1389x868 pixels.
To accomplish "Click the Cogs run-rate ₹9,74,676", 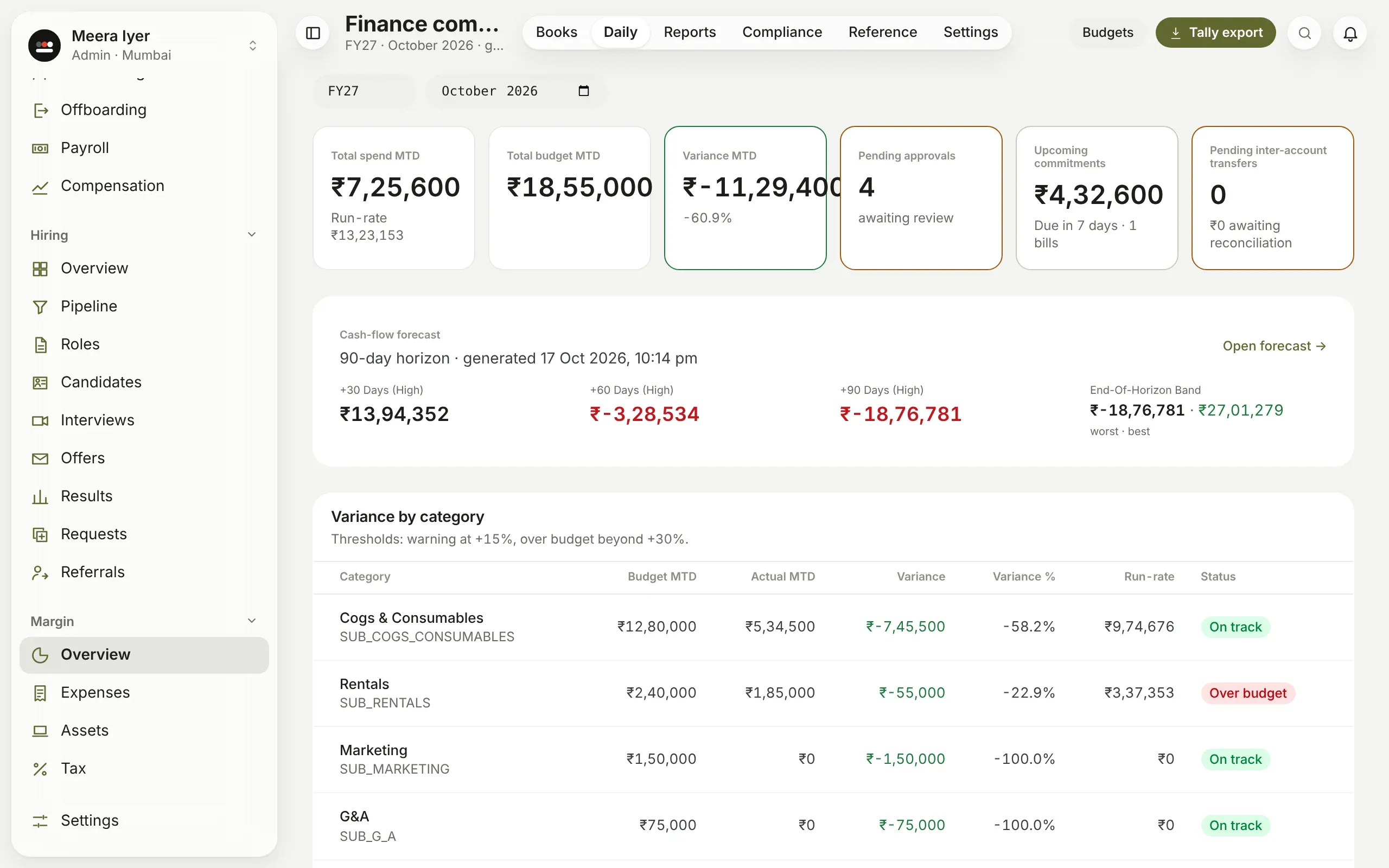I will point(1139,626).
